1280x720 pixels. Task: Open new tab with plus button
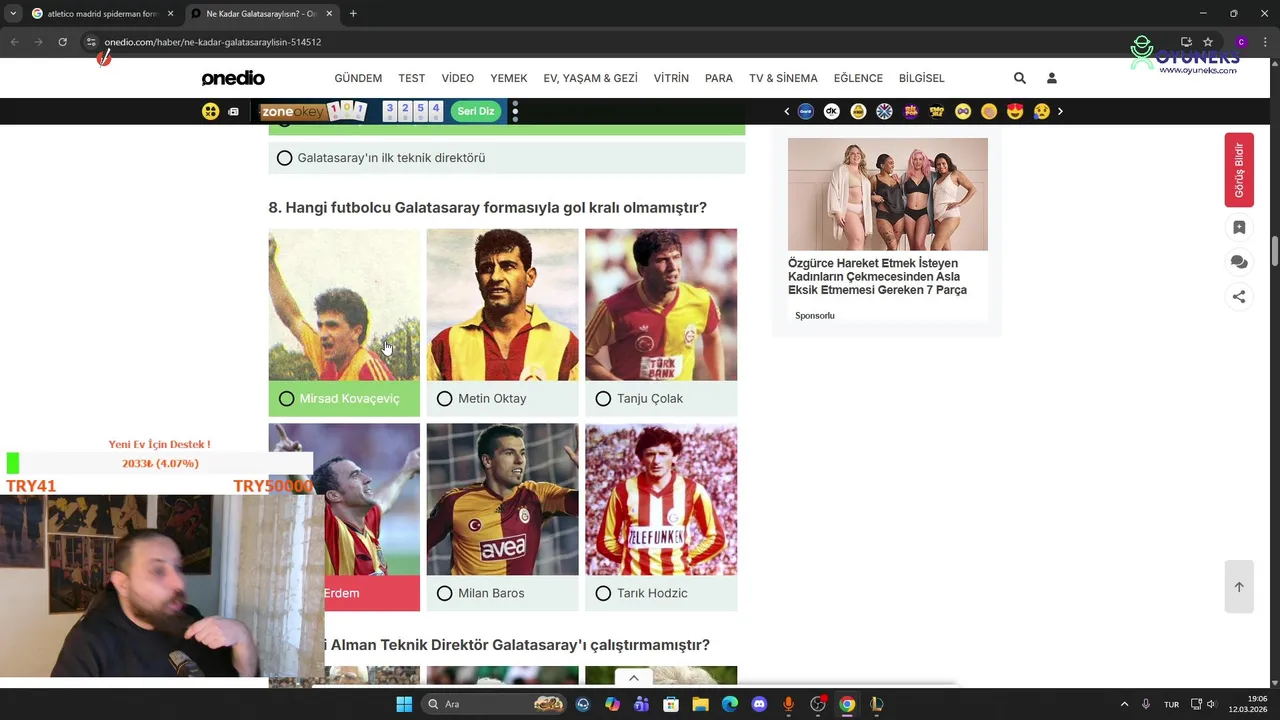click(353, 14)
